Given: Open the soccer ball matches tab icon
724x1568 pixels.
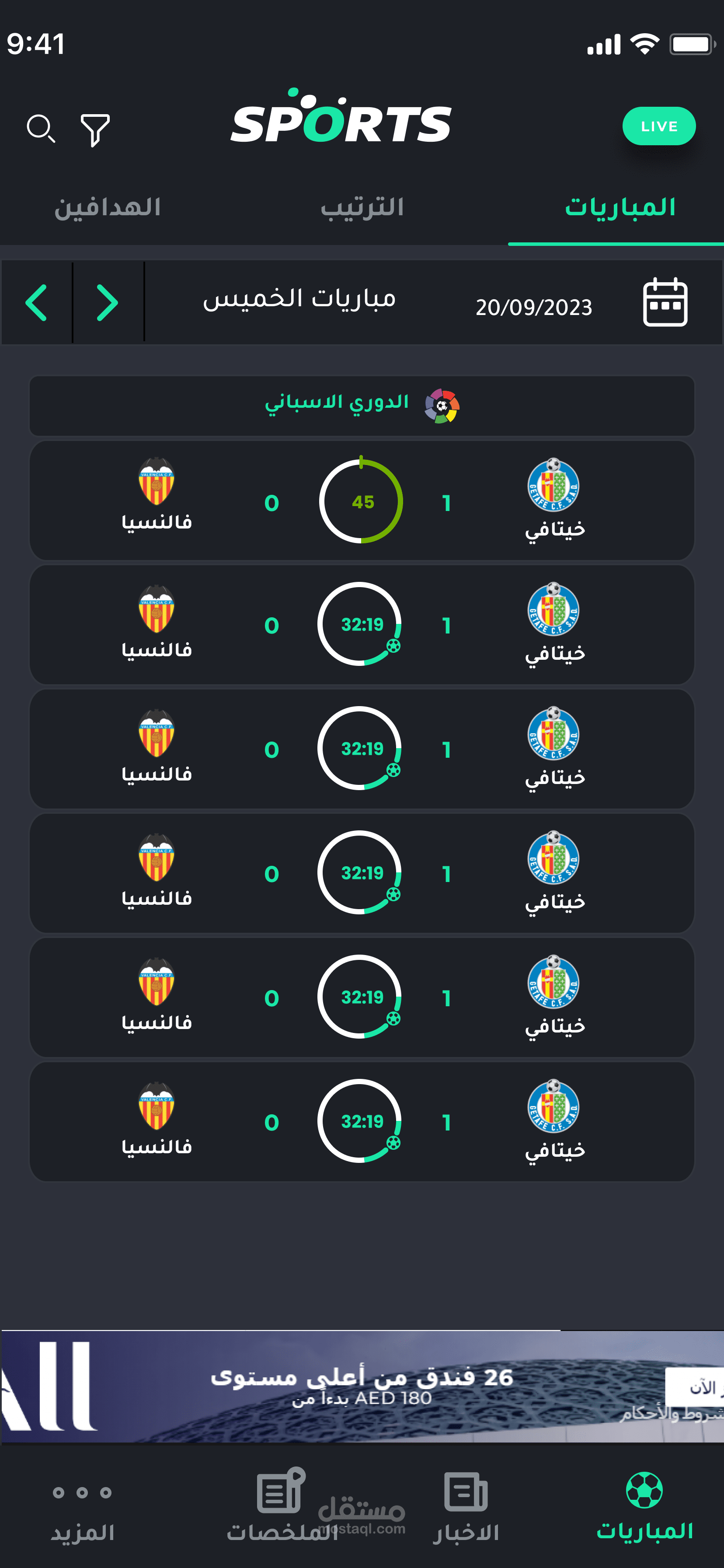Looking at the screenshot, I should pos(644,1490).
